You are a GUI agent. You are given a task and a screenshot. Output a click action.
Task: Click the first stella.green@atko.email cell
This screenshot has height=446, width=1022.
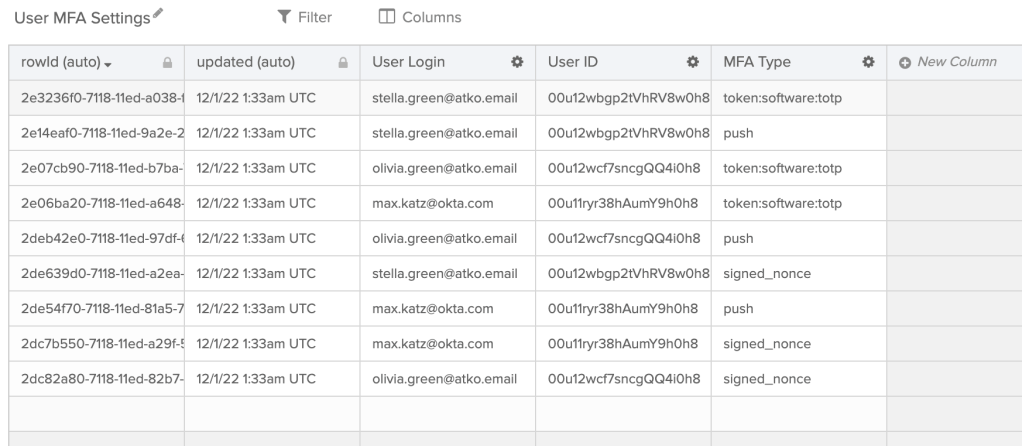point(444,97)
